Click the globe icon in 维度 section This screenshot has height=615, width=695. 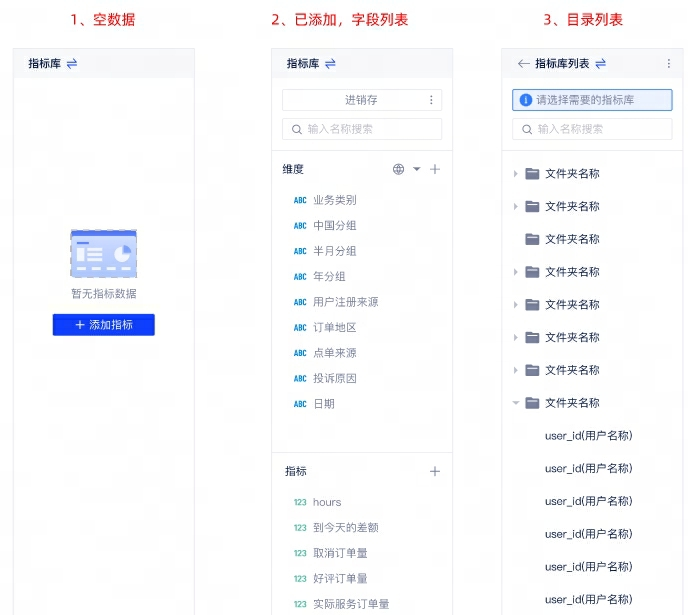(399, 169)
